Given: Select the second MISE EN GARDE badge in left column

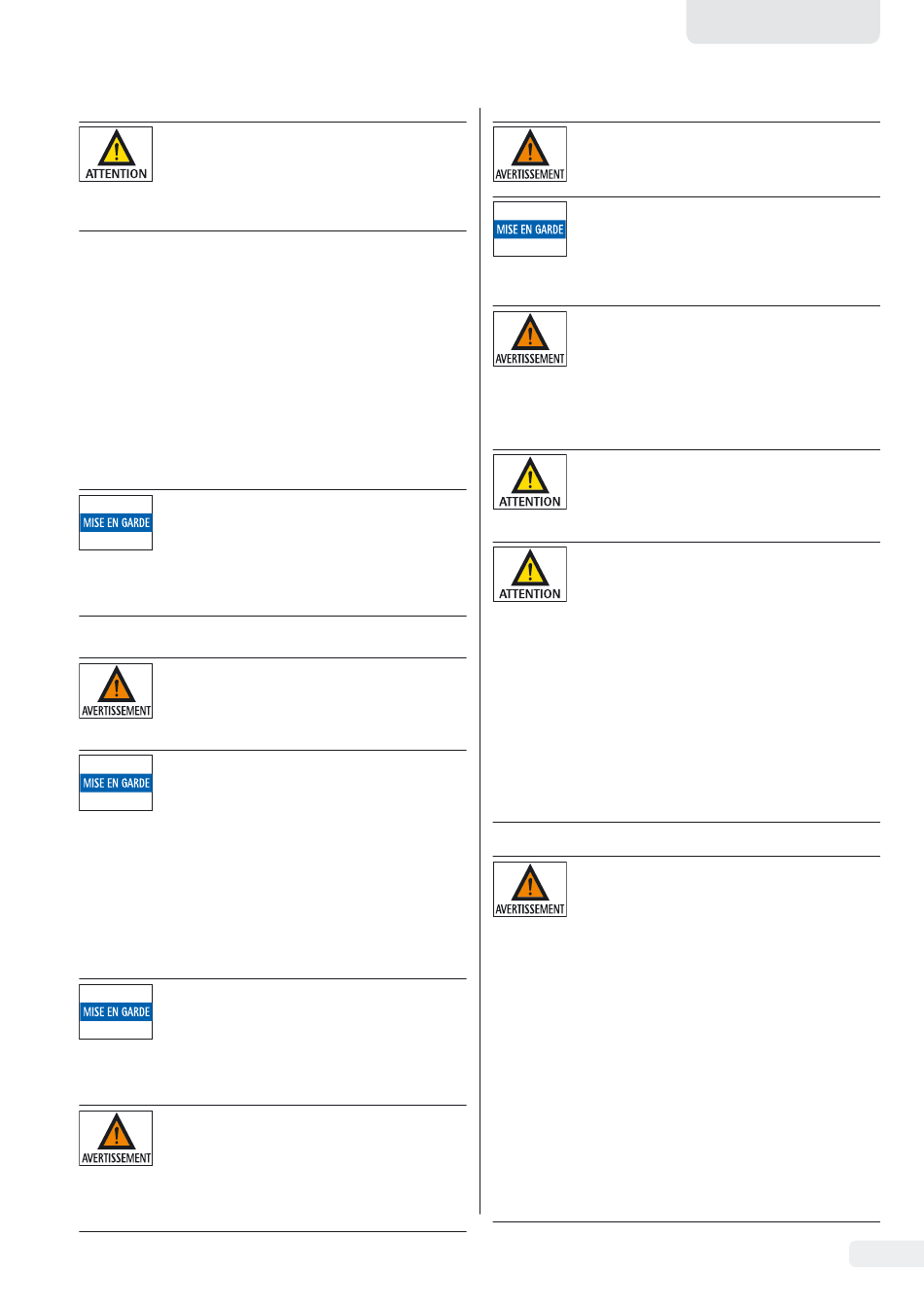Looking at the screenshot, I should (x=116, y=783).
